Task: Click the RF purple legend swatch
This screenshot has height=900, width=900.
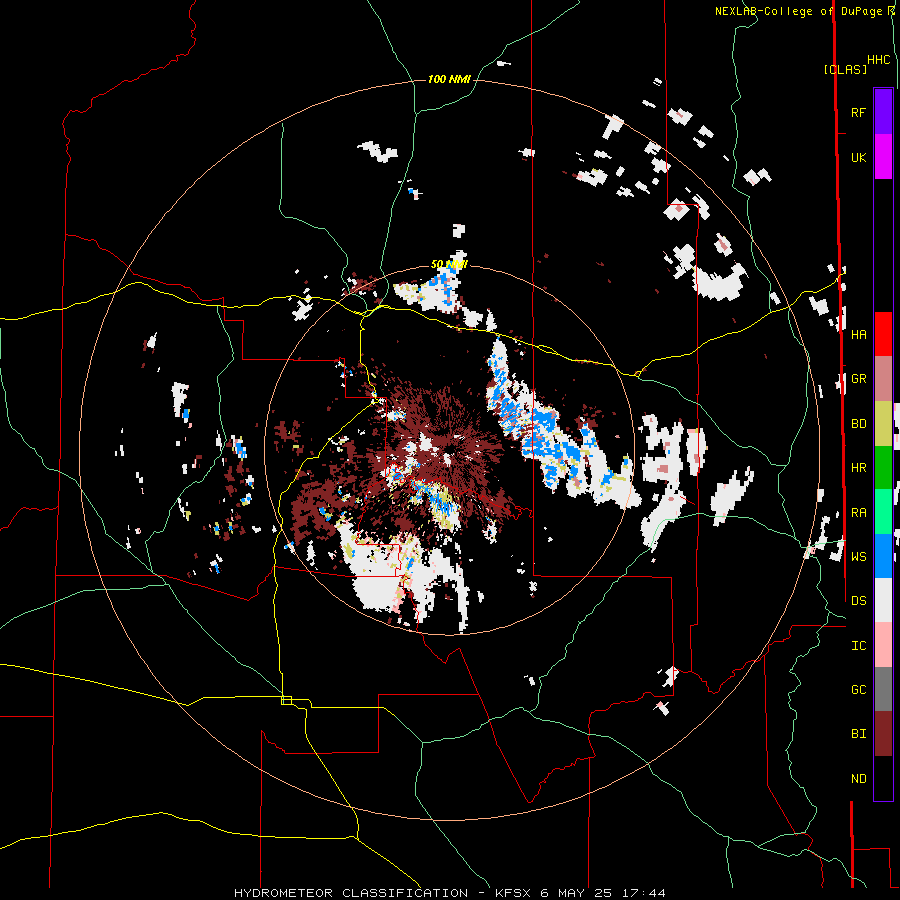Action: 883,112
